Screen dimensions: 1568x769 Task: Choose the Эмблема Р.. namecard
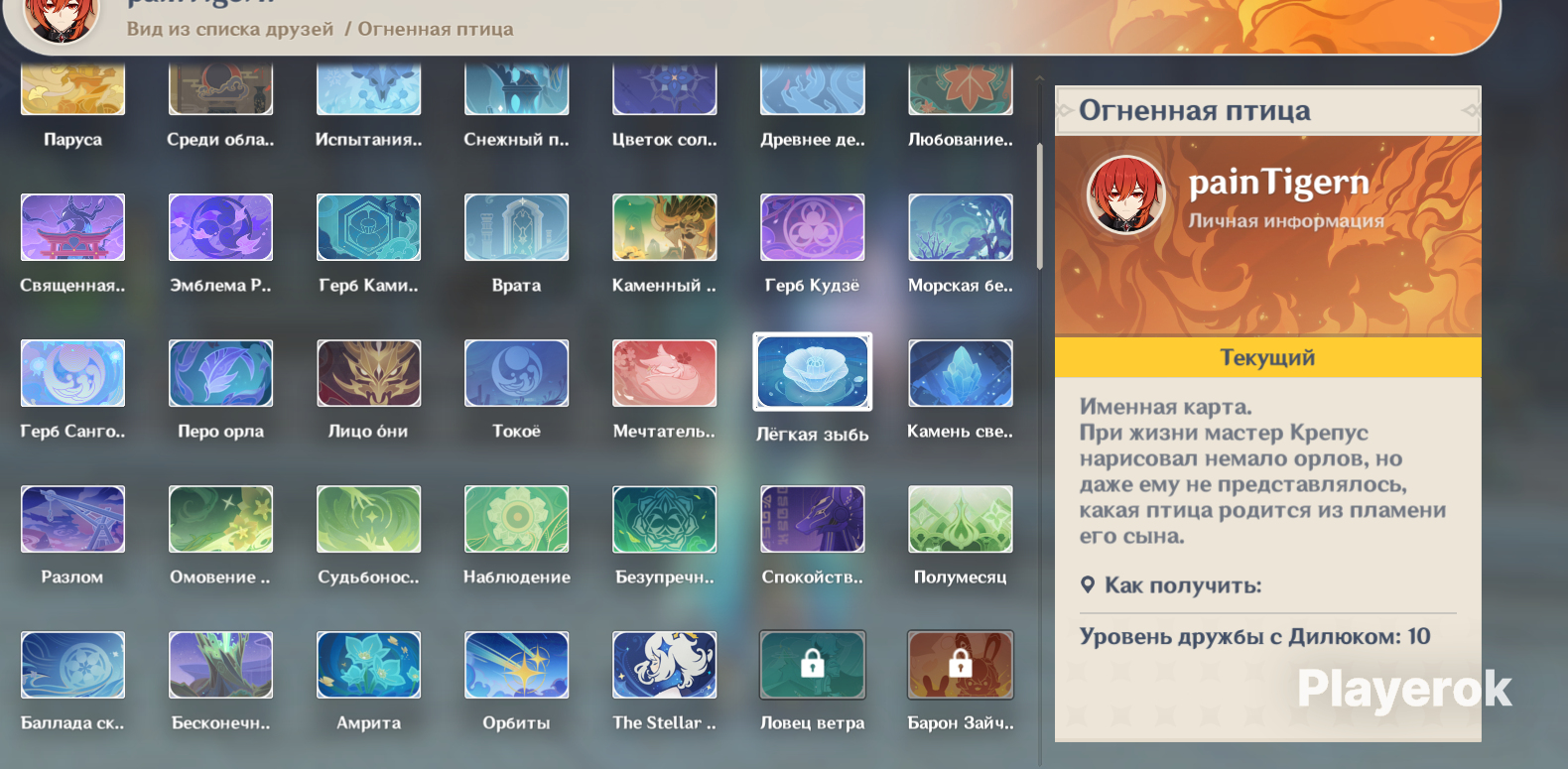point(220,227)
